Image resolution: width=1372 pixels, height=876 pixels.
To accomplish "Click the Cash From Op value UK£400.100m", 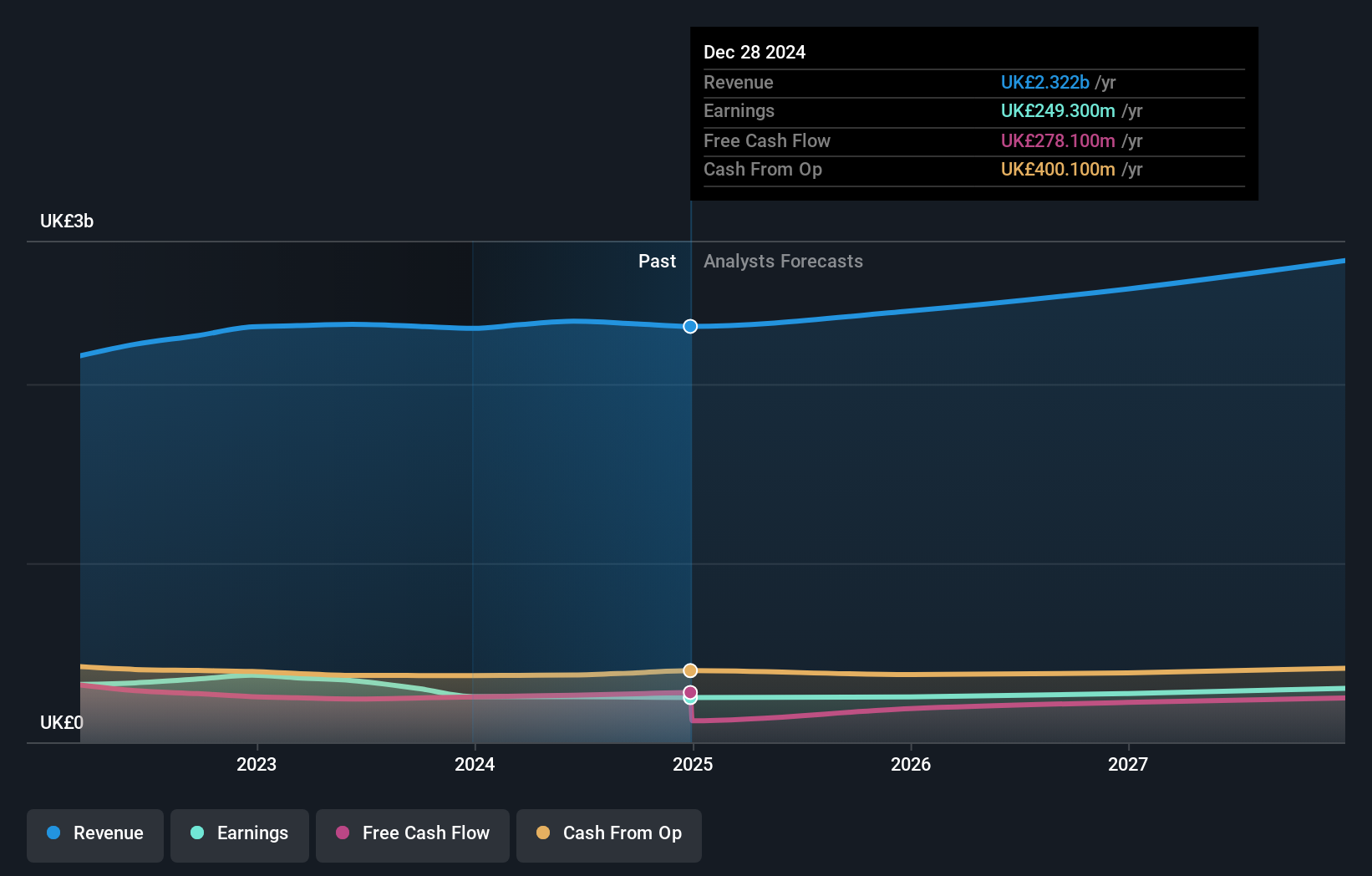I will pos(1059,169).
